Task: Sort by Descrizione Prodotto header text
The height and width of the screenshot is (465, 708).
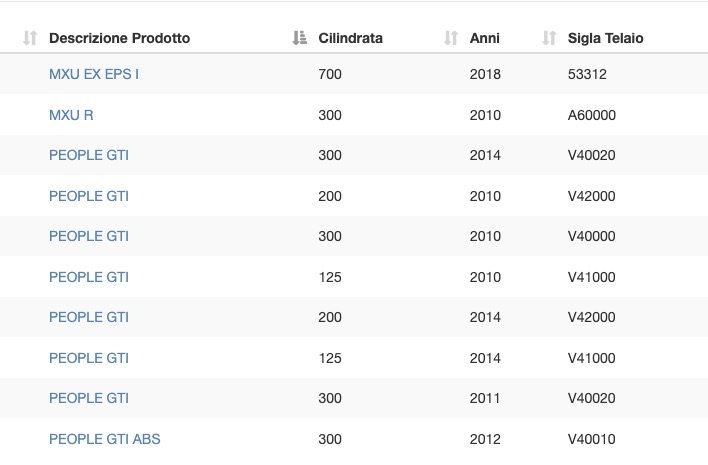Action: [120, 38]
